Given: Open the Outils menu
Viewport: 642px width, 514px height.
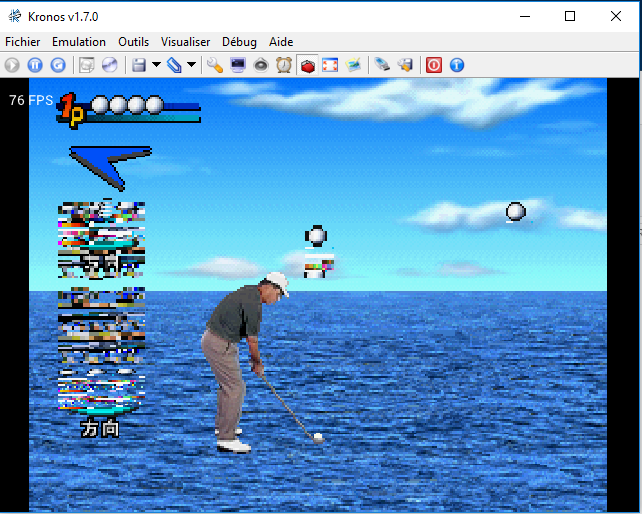Looking at the screenshot, I should 133,42.
